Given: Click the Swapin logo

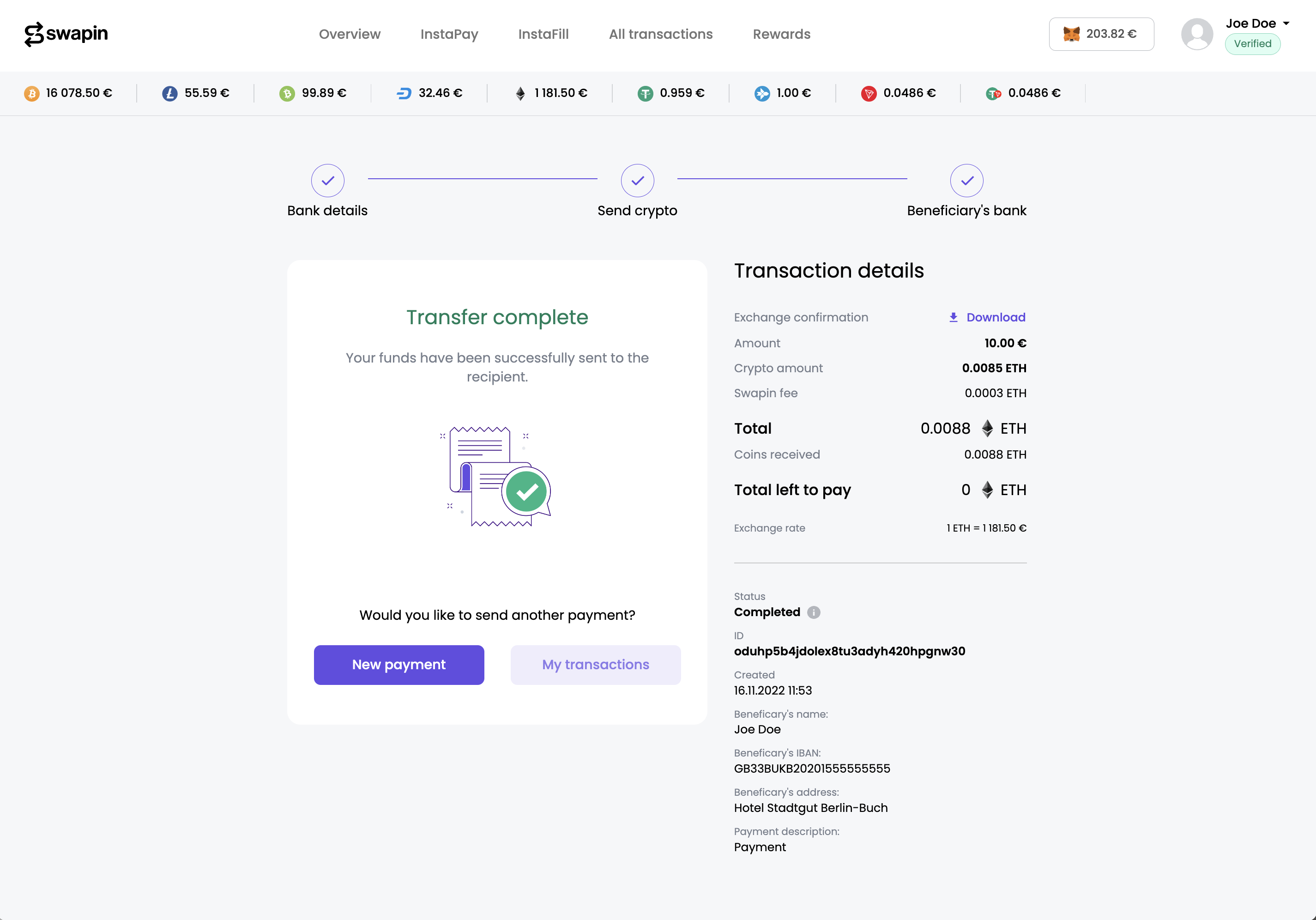Looking at the screenshot, I should pyautogui.click(x=66, y=34).
